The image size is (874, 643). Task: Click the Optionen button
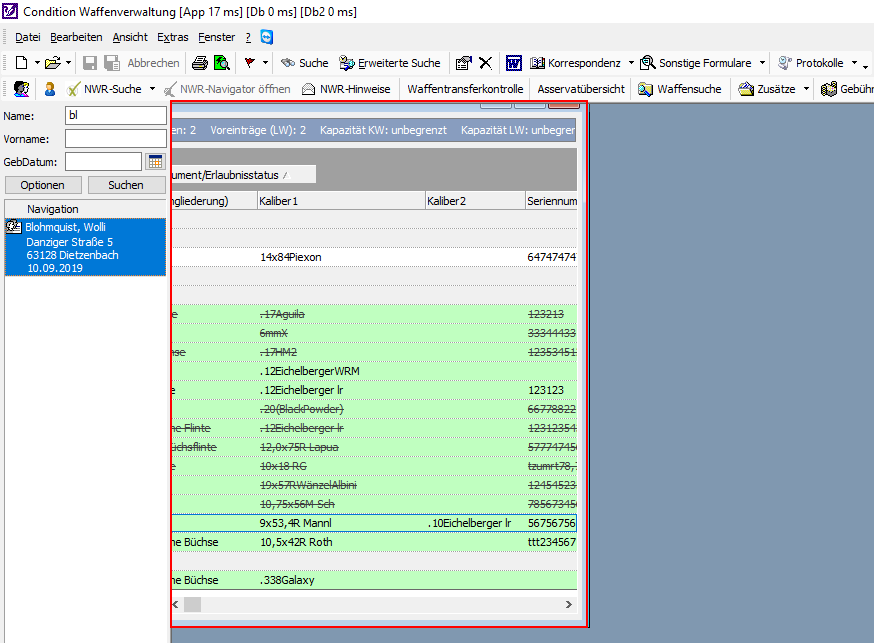42,185
